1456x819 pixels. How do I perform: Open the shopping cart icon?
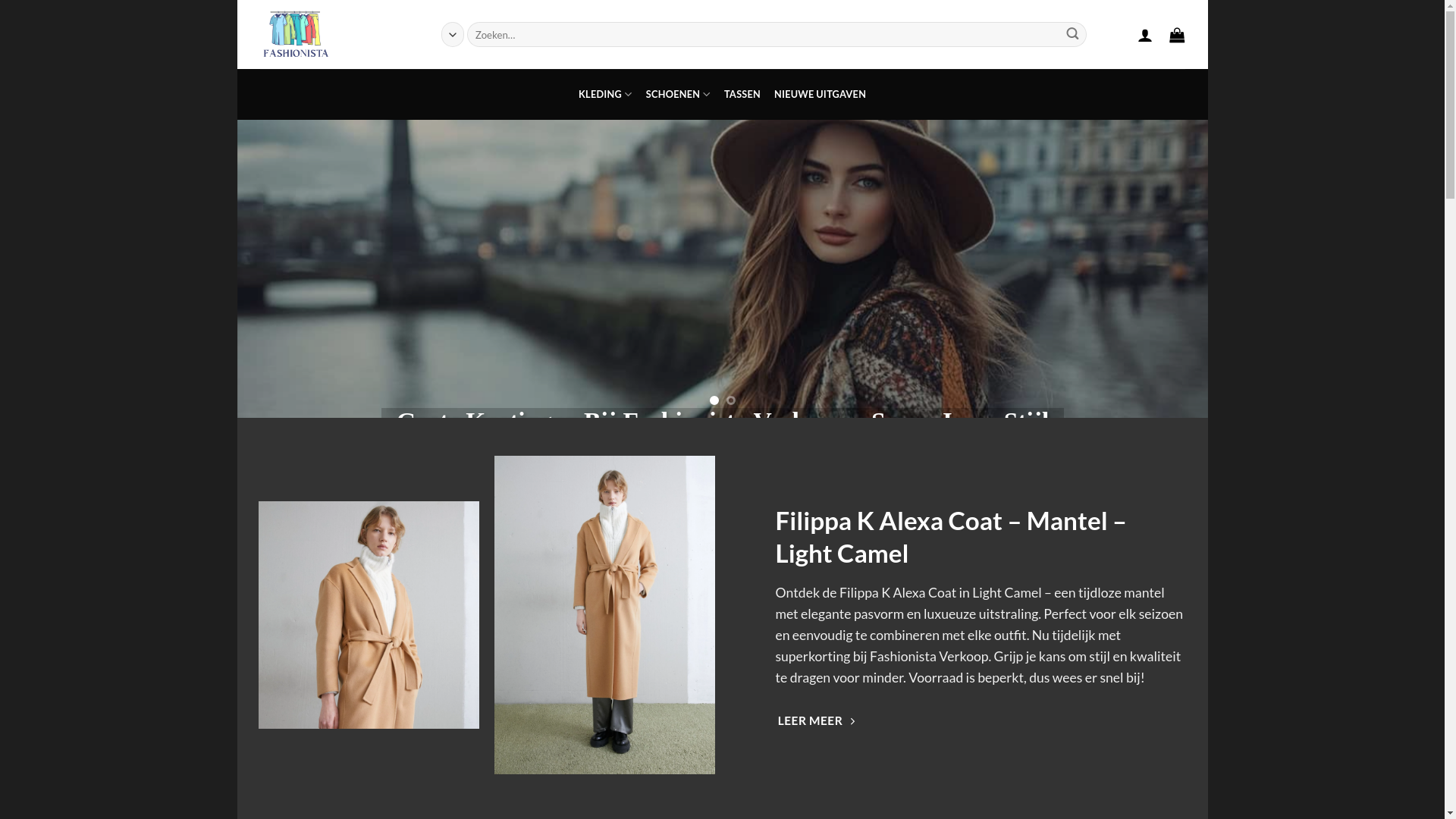(x=1177, y=35)
